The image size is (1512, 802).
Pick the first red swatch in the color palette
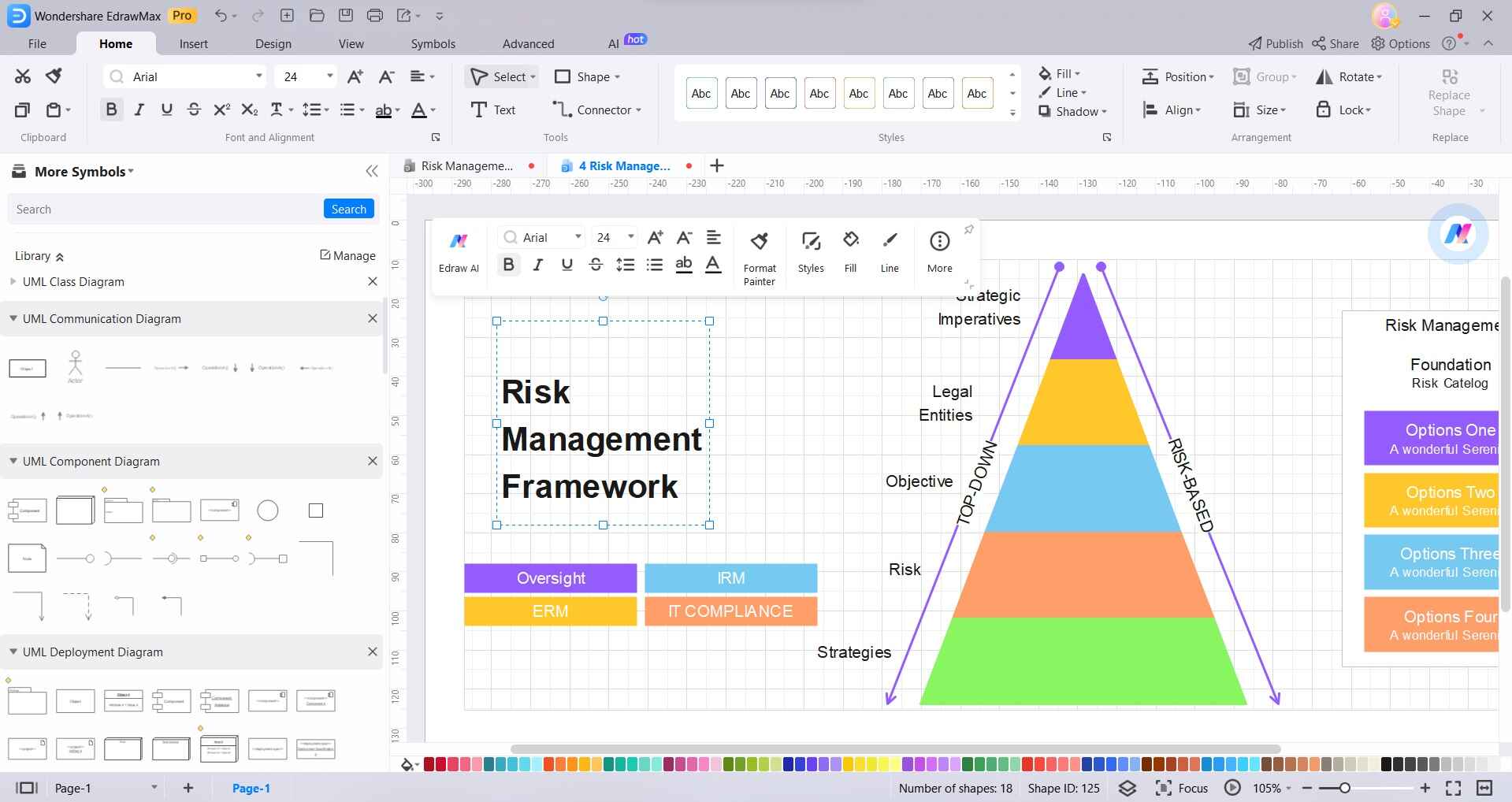[429, 764]
